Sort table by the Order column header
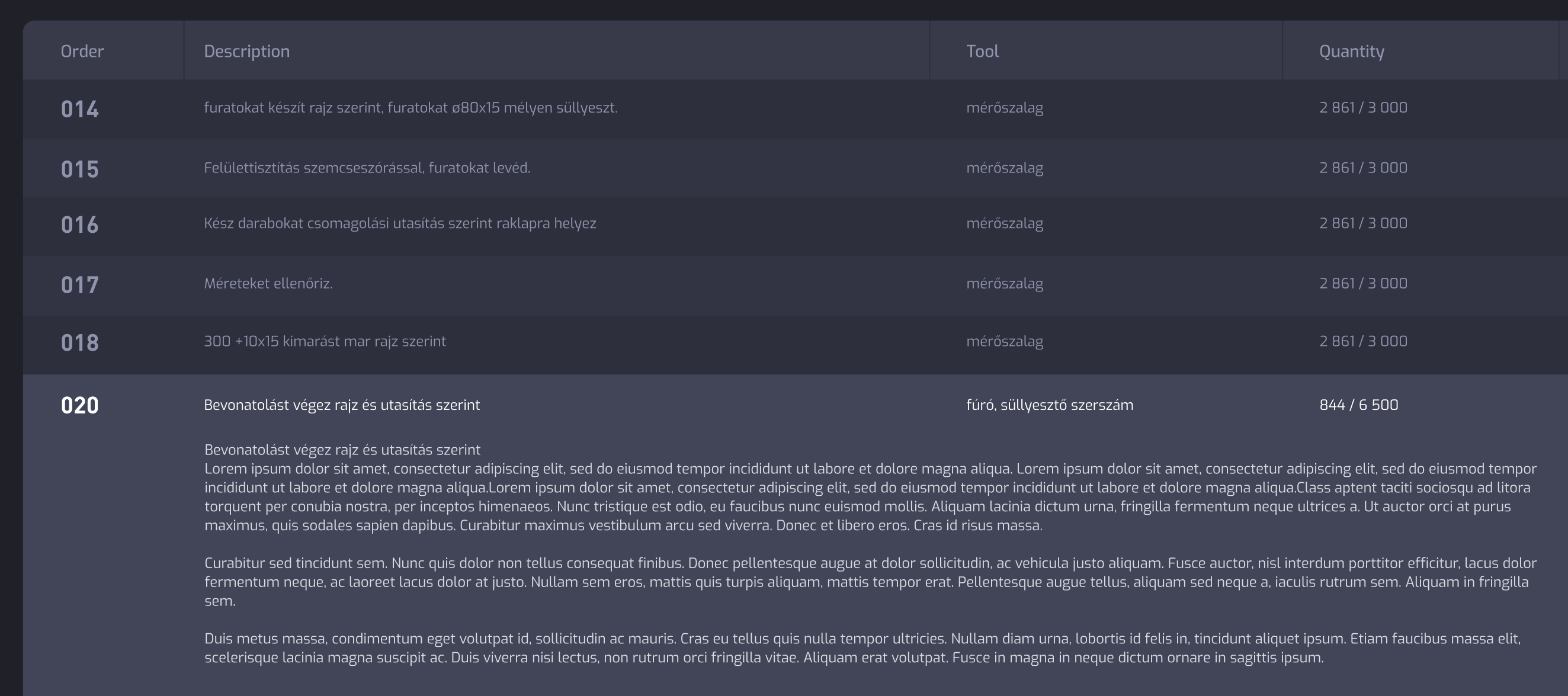The width and height of the screenshot is (1568, 696). point(81,50)
